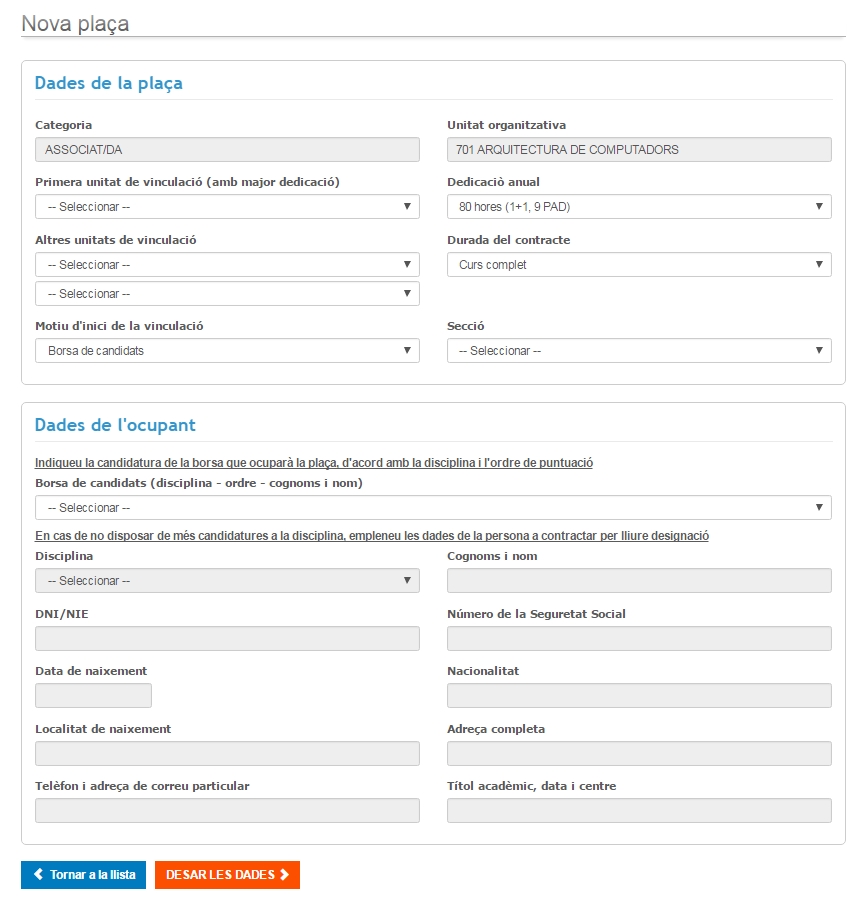Click the 'Localitat de naixement' field
Screen dimensions: 866x898
point(227,754)
